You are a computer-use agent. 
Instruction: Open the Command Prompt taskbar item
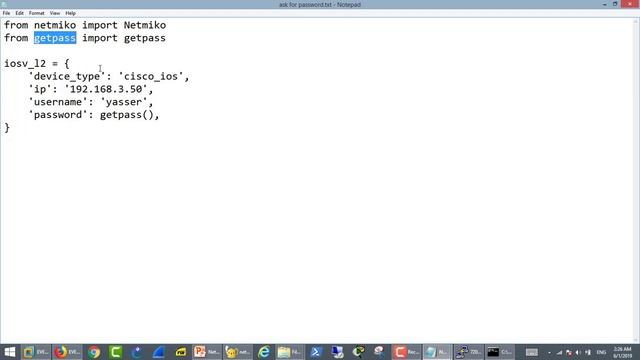coord(500,352)
